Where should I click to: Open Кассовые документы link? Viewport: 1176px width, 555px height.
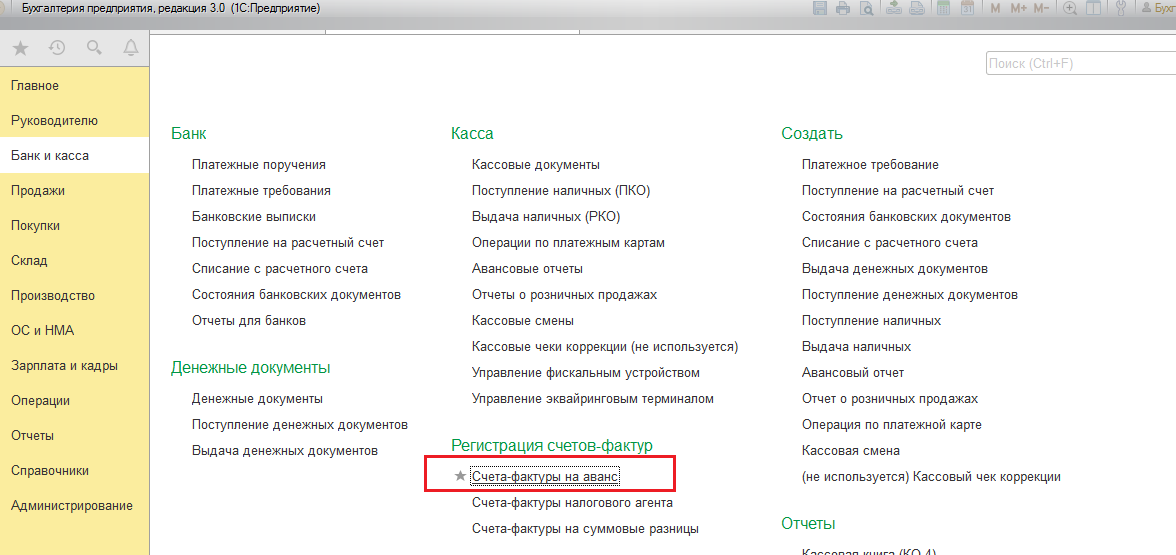click(x=536, y=164)
